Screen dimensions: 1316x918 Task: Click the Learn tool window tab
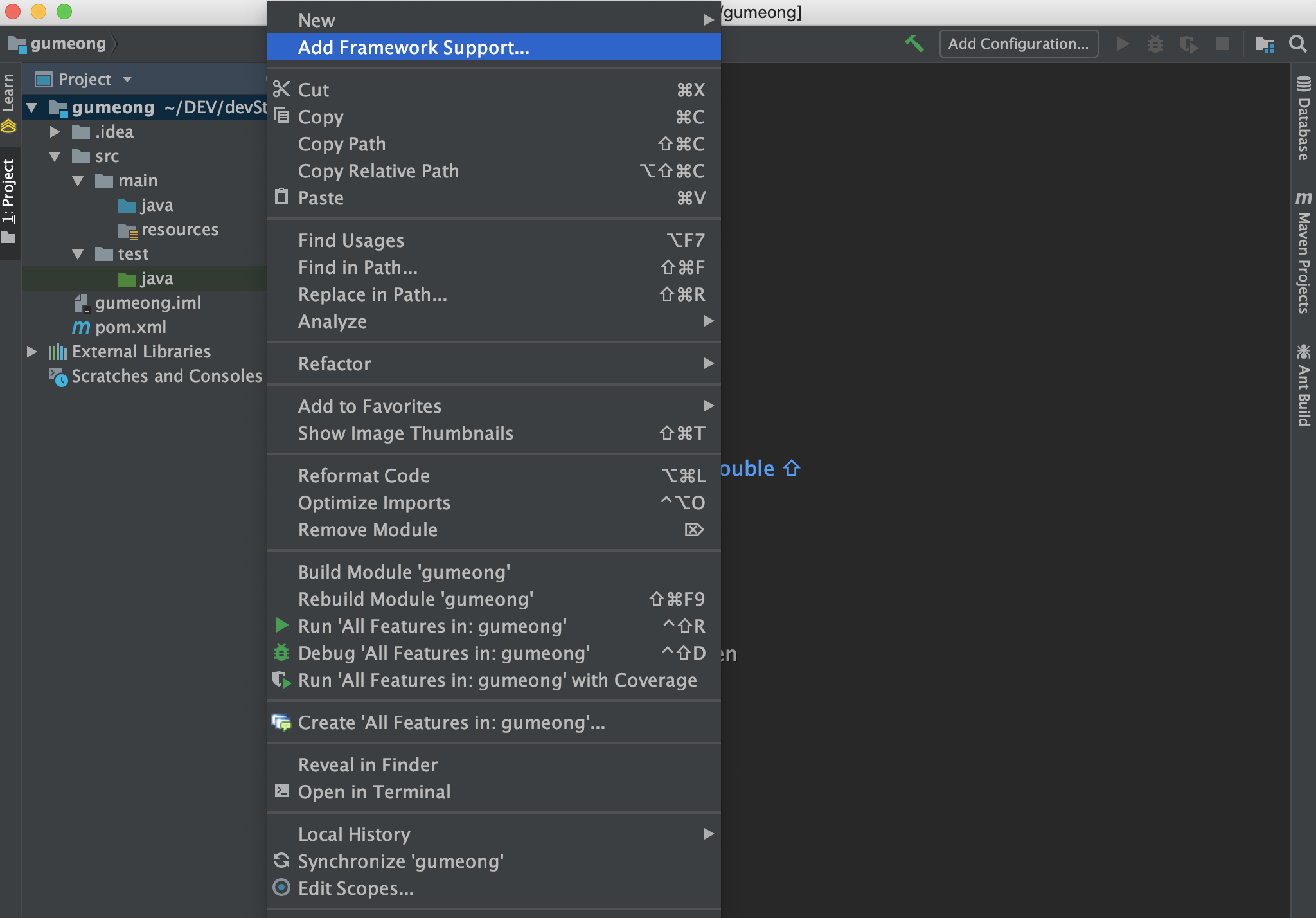click(8, 93)
